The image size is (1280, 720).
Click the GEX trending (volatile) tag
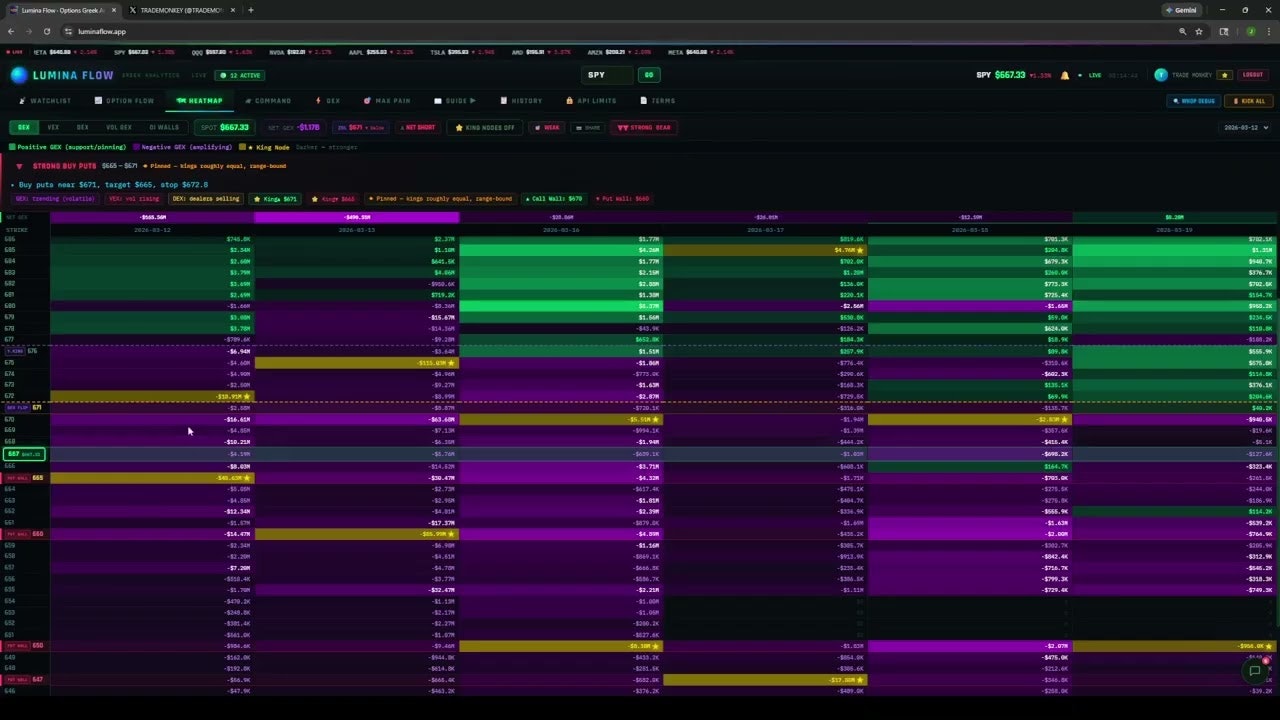coord(54,199)
